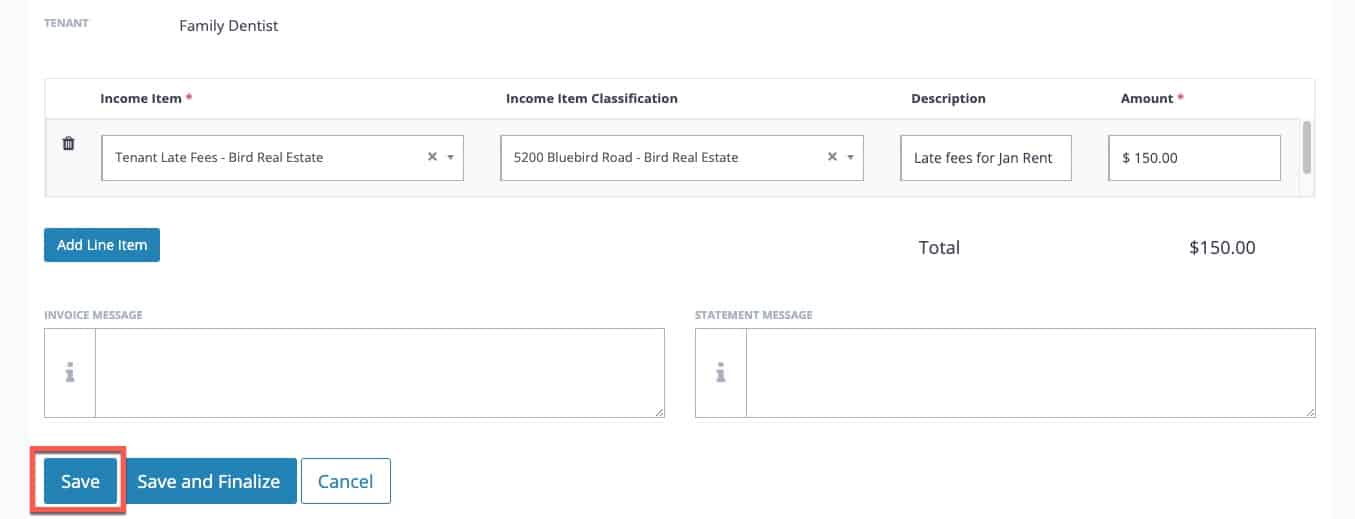Grab the Invoice Message resize handle
Image resolution: width=1355 pixels, height=519 pixels.
pos(659,412)
